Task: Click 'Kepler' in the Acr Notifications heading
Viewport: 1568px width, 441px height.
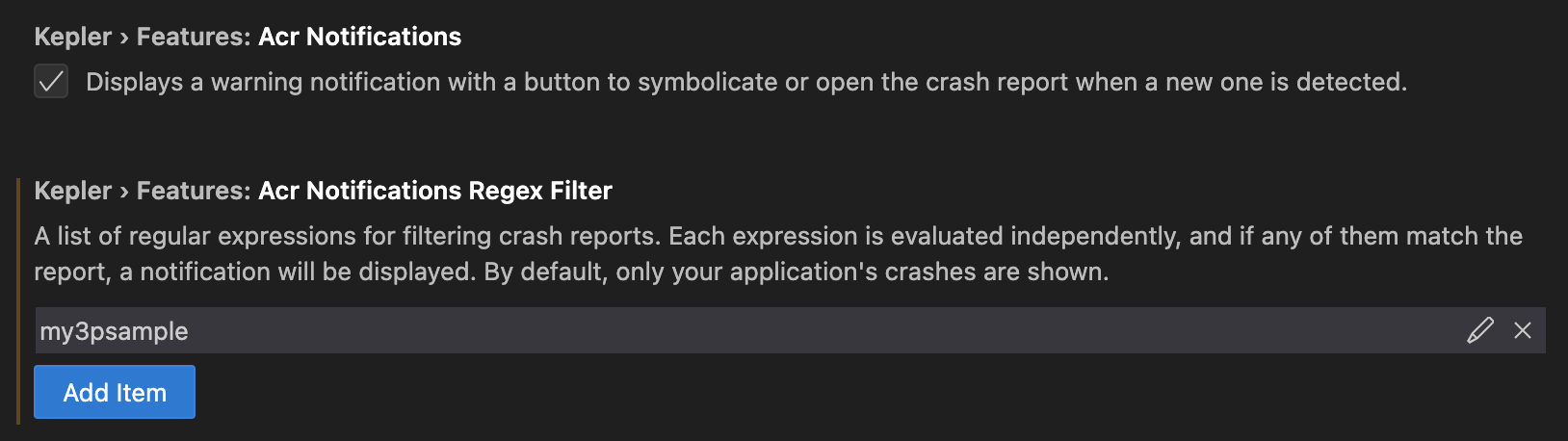Action: (x=73, y=37)
